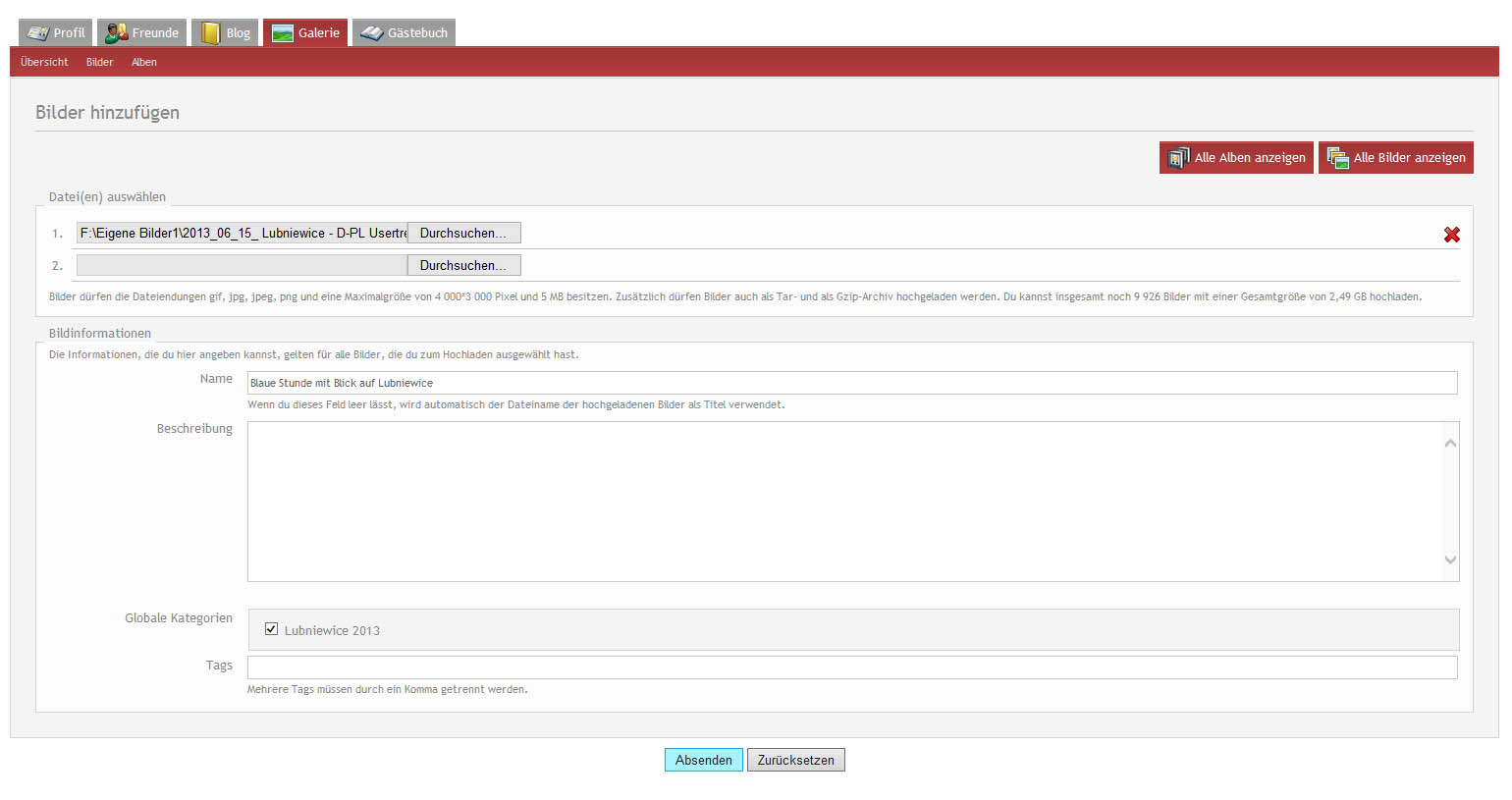Click the Profil tab icon
The image size is (1512, 800).
coord(38,33)
